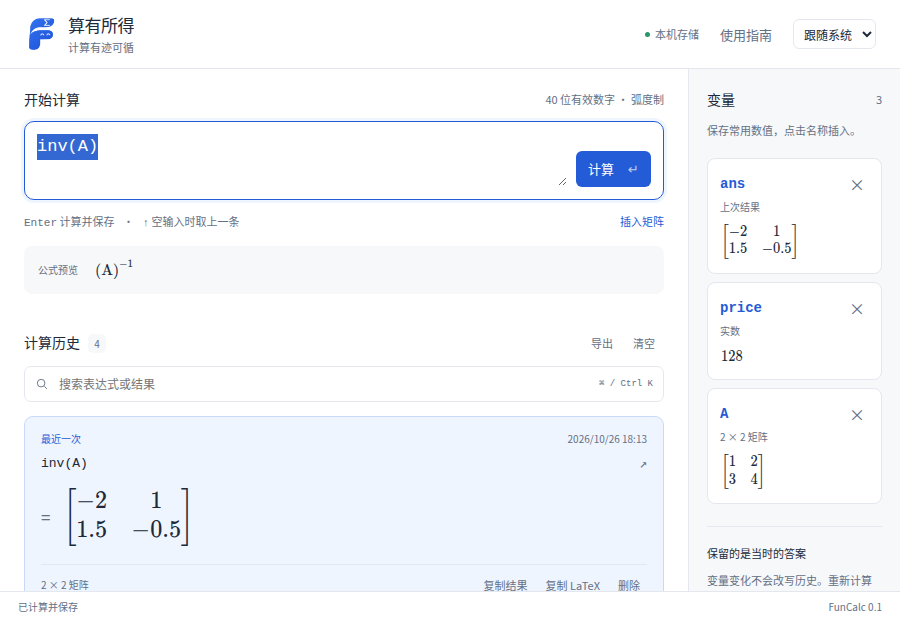Click 复制 LaTeX on the latest result
The width and height of the screenshot is (900, 620).
click(x=572, y=585)
